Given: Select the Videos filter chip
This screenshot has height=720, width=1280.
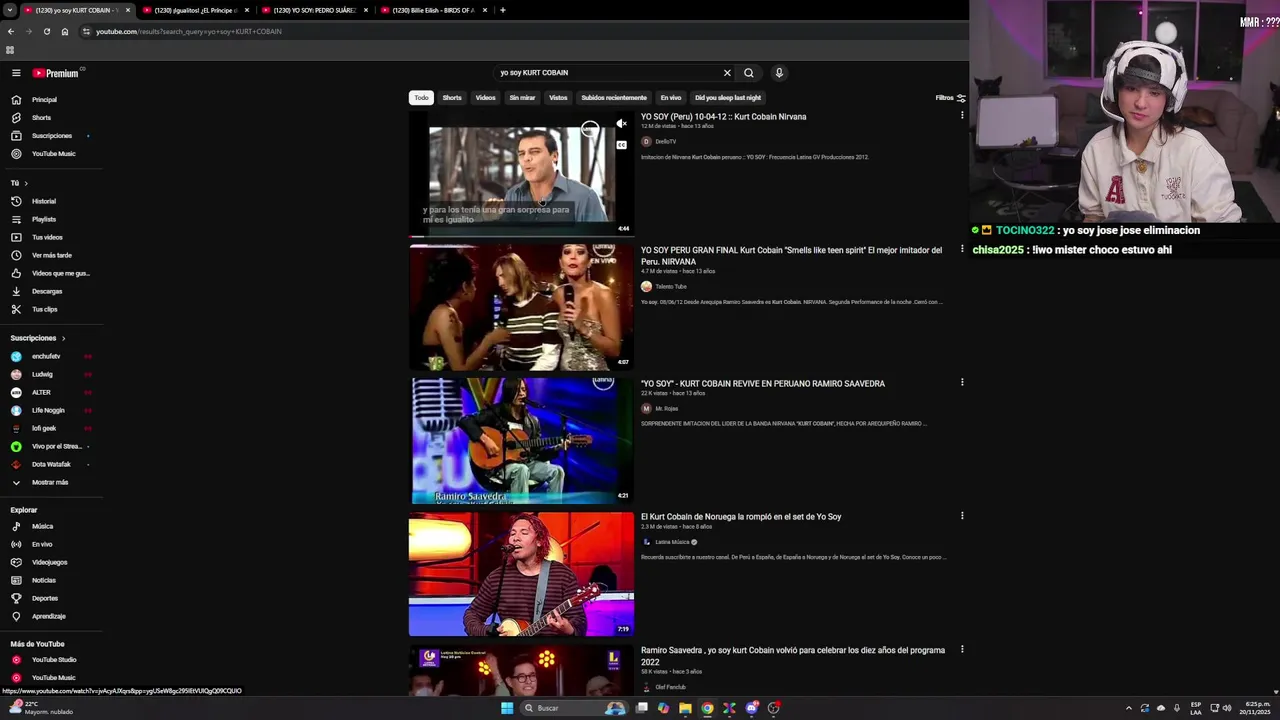Looking at the screenshot, I should (x=485, y=98).
